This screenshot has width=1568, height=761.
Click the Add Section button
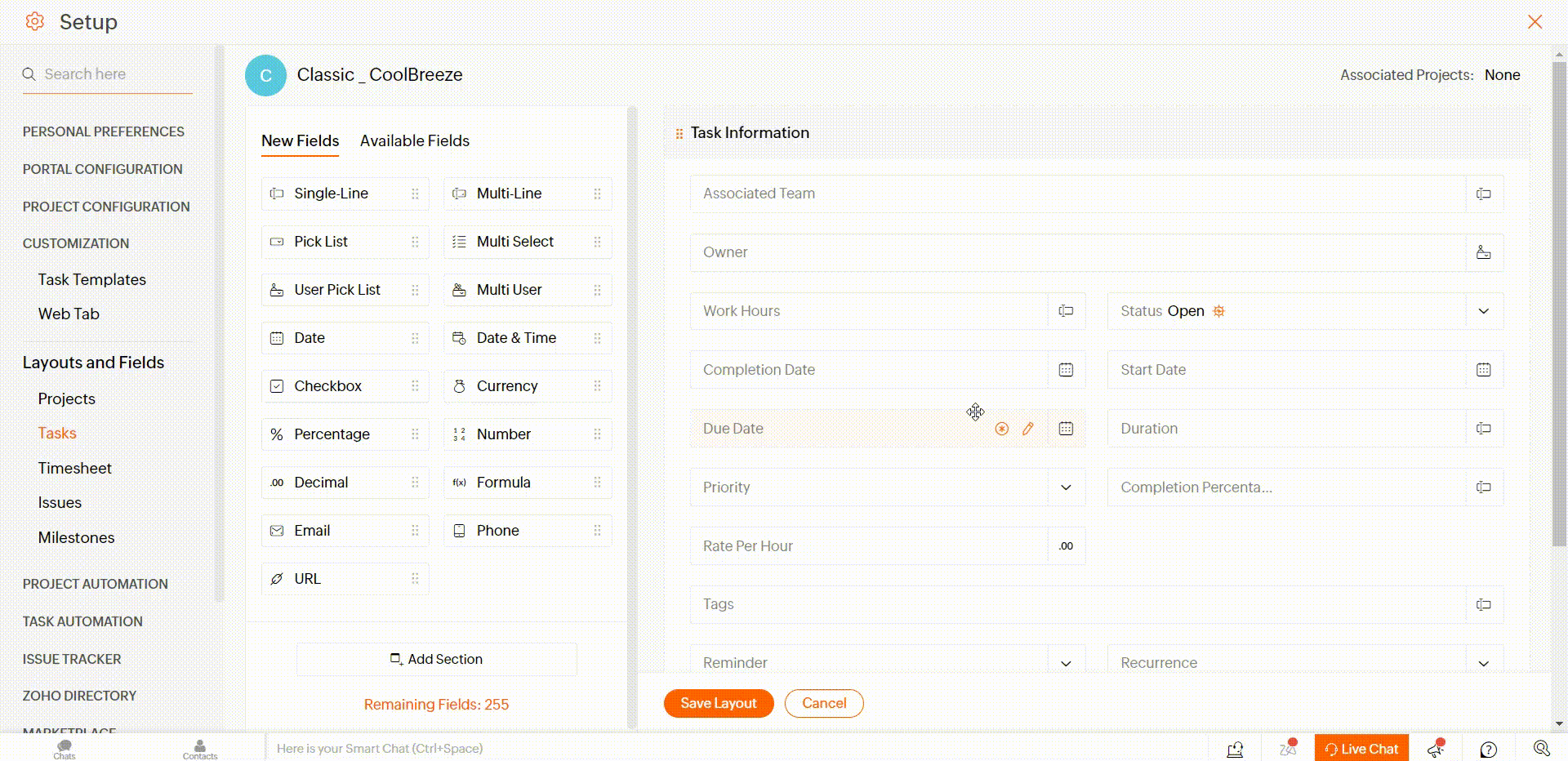pos(437,659)
